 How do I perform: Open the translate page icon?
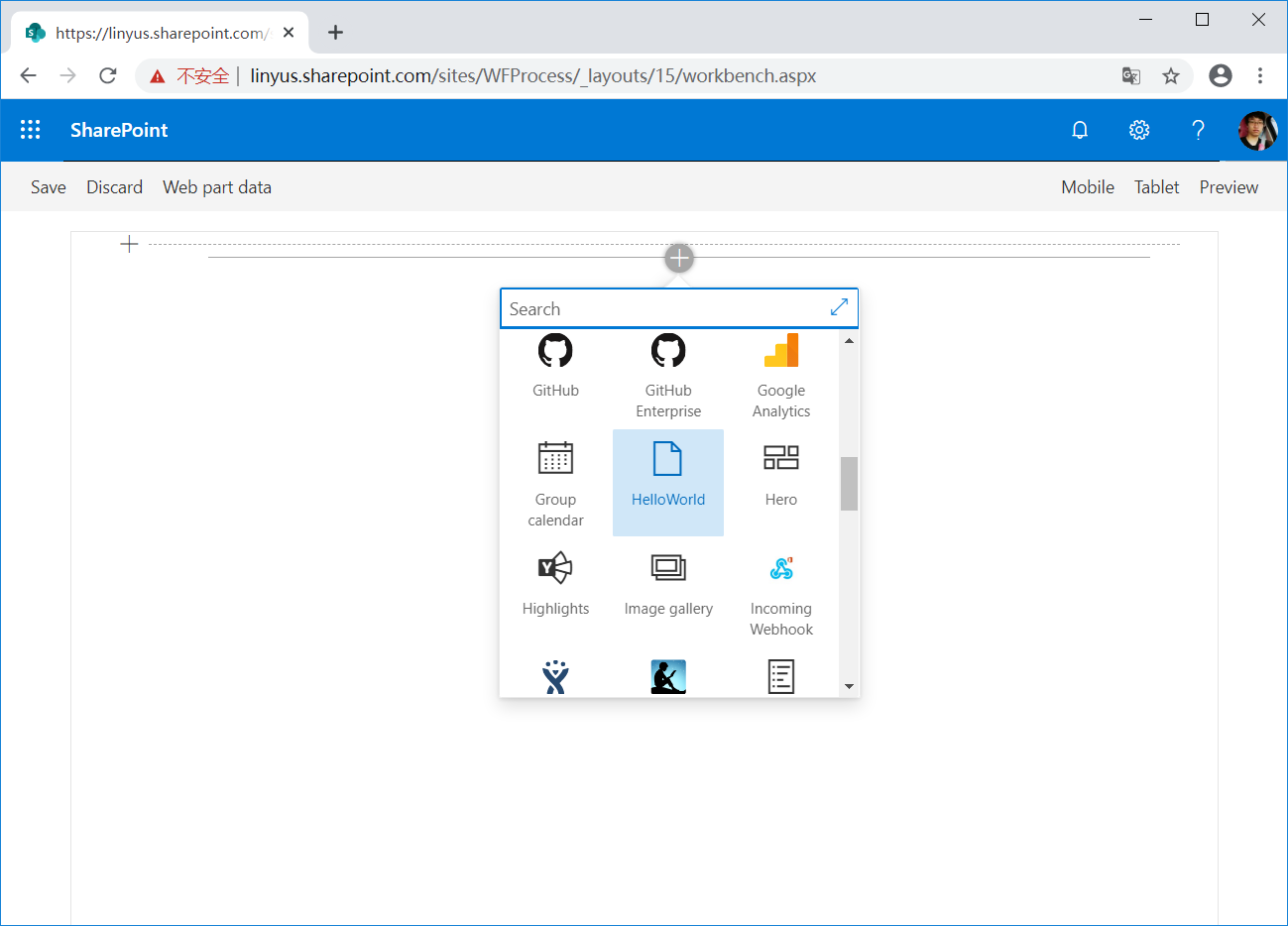point(1131,75)
